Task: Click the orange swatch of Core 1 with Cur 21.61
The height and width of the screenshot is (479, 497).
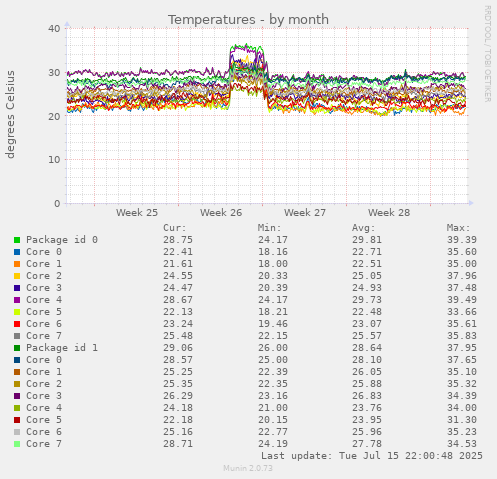Action: [17, 264]
